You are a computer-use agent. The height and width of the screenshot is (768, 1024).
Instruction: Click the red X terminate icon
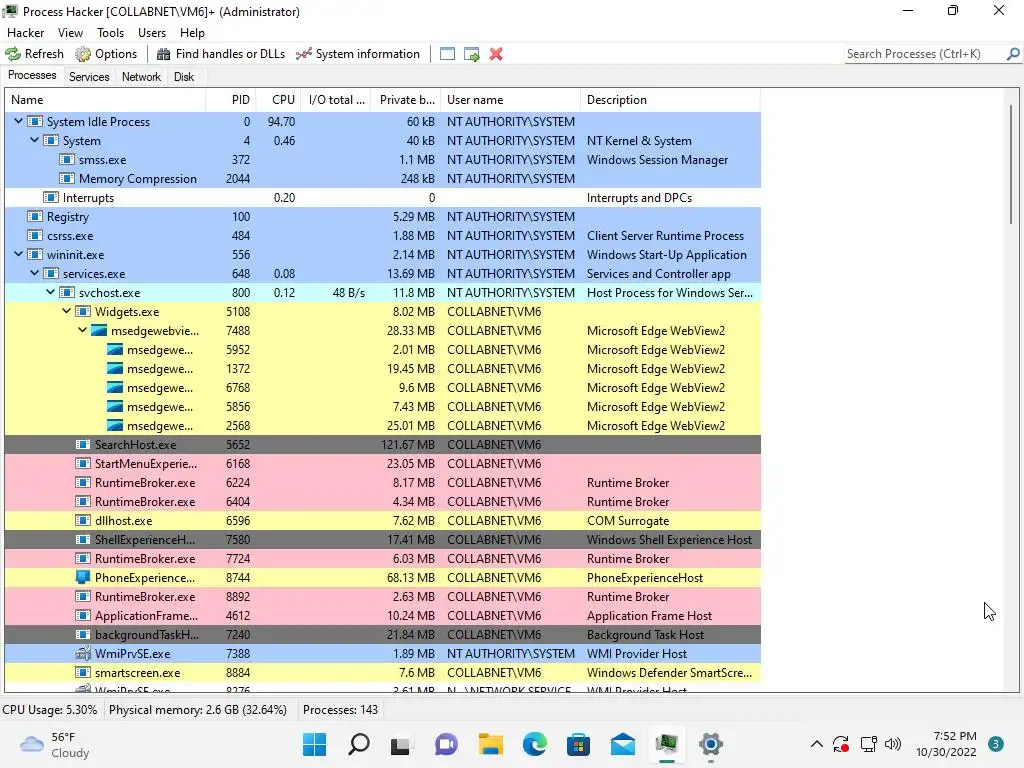496,54
